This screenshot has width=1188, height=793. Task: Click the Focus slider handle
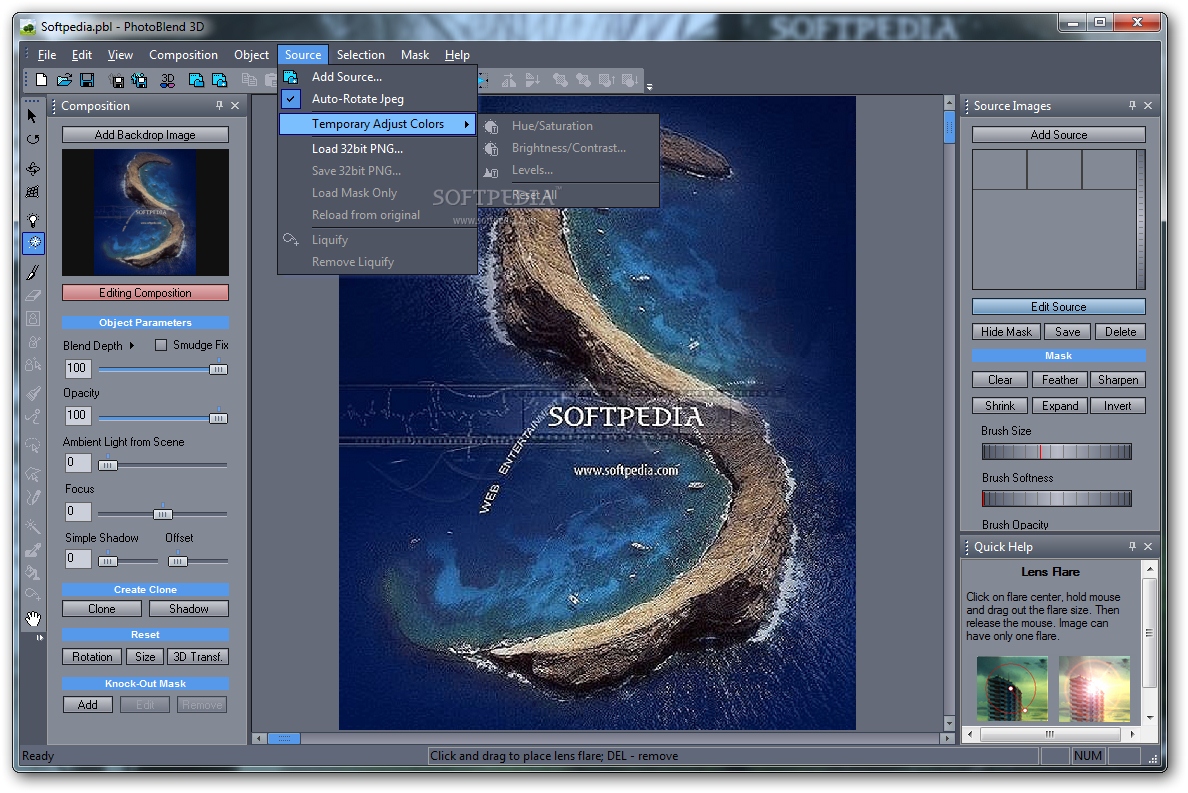click(x=163, y=514)
